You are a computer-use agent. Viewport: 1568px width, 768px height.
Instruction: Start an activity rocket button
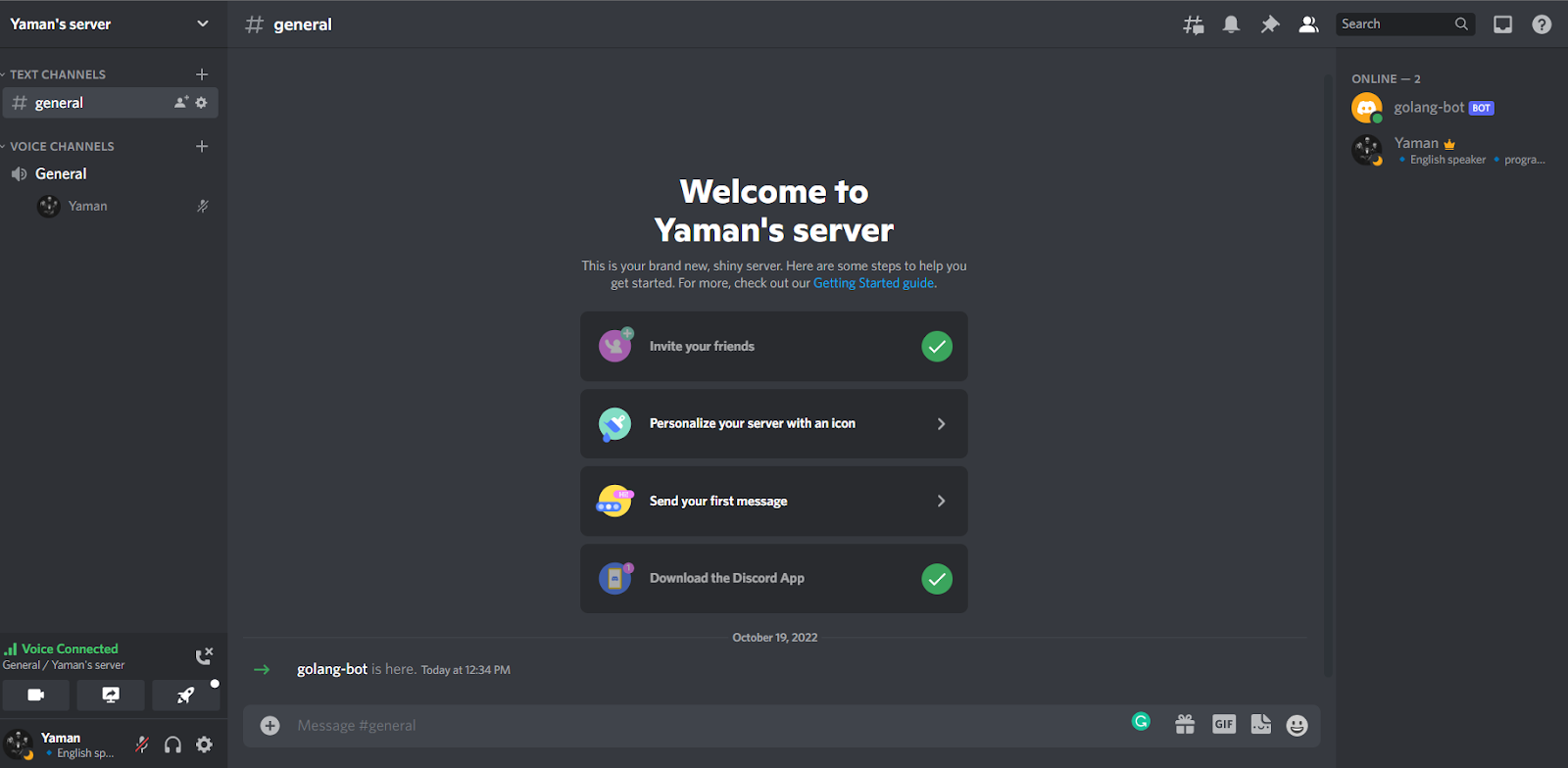[x=185, y=696]
